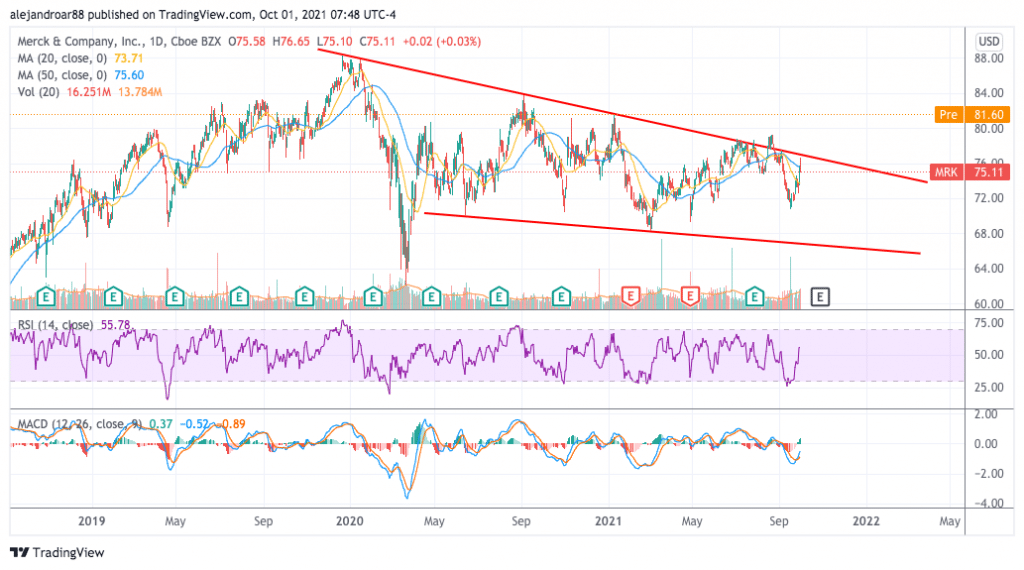Click the first green earnings marker at chart's left edge
Viewport: 1024px width, 570px height.
46,296
